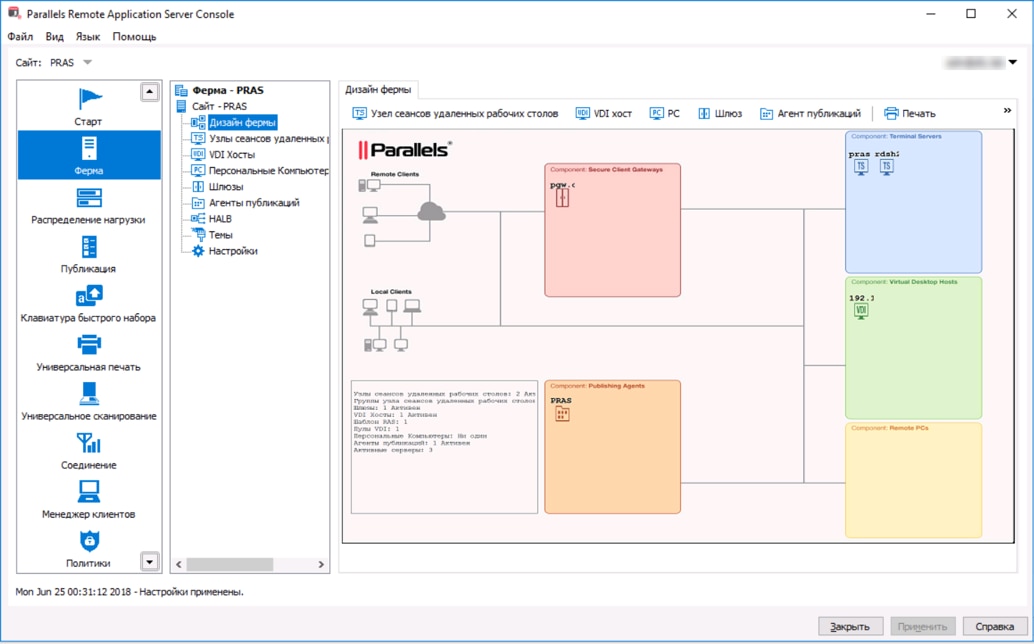Switch to the Дизайн фермы tab

pyautogui.click(x=378, y=88)
